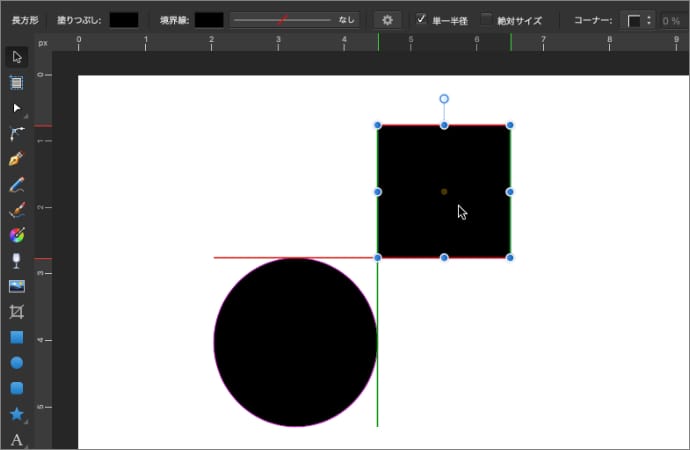Select the Ellipse shape tool
Screen dimensions: 690x450
point(17,363)
